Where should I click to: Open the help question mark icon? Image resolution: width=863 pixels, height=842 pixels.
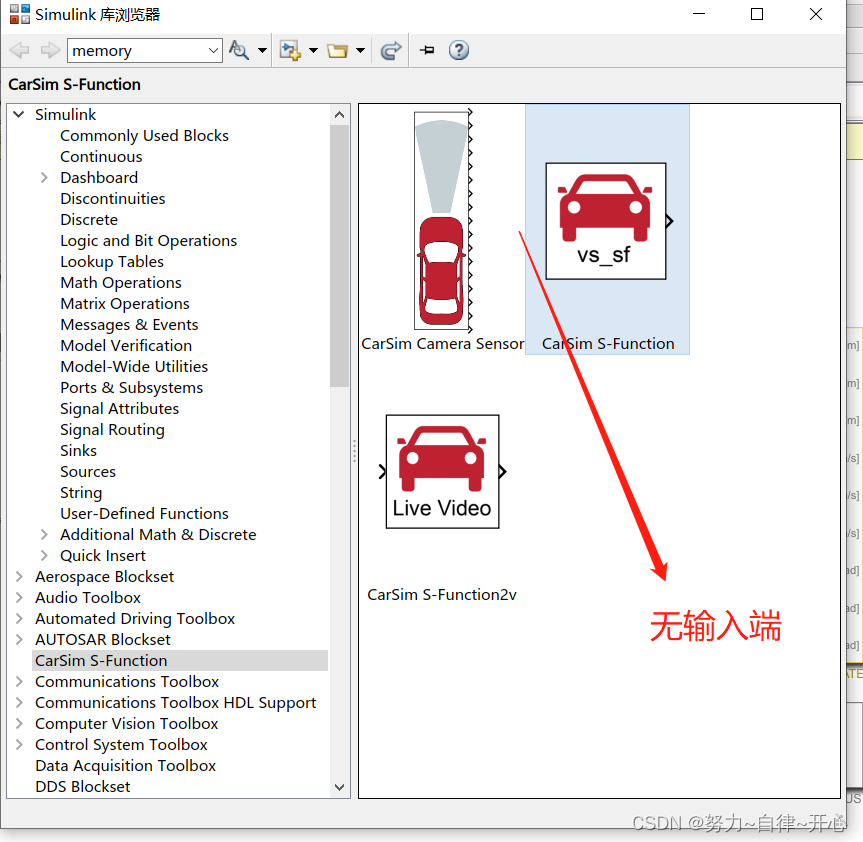(x=458, y=51)
